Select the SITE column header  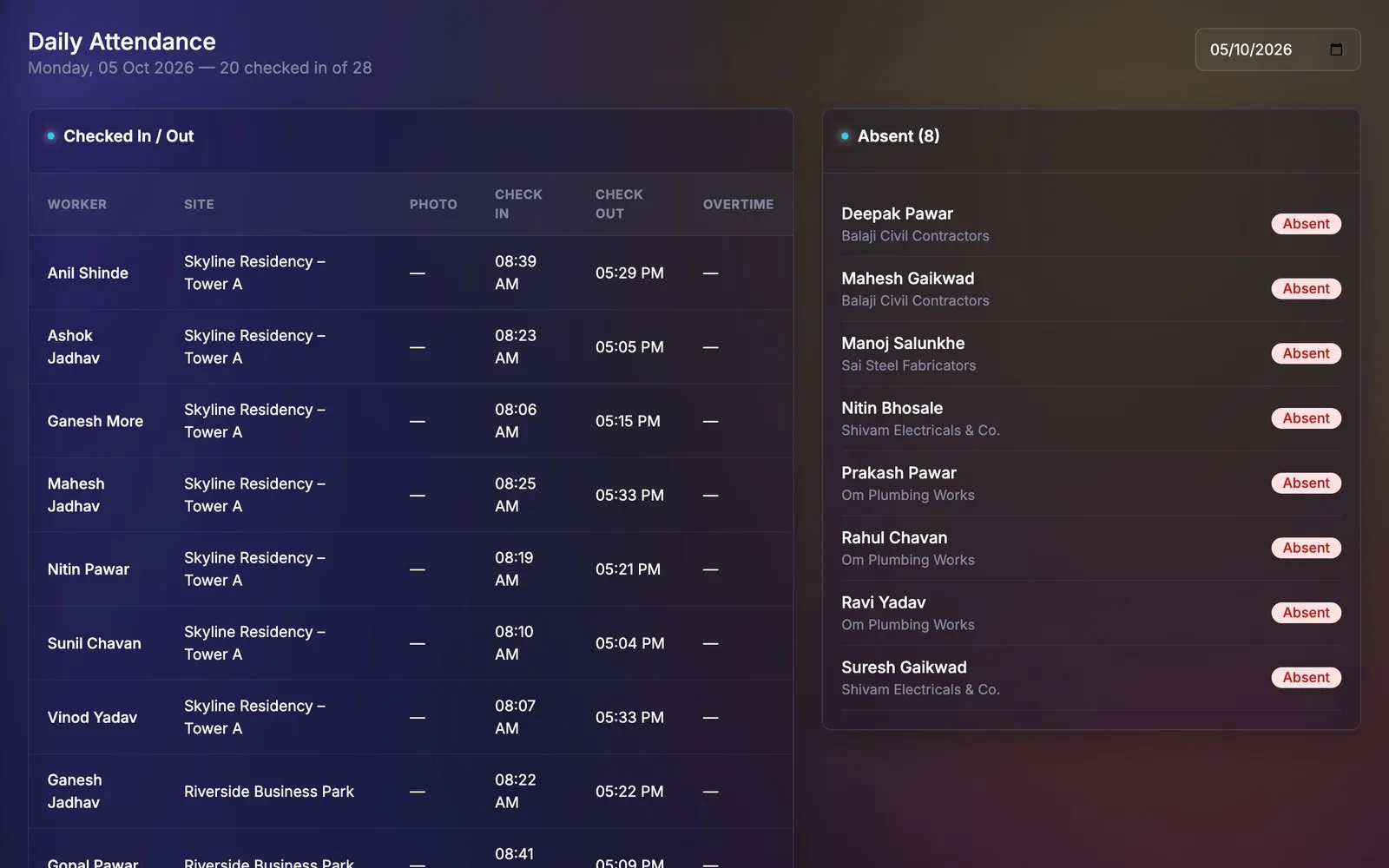click(x=199, y=204)
